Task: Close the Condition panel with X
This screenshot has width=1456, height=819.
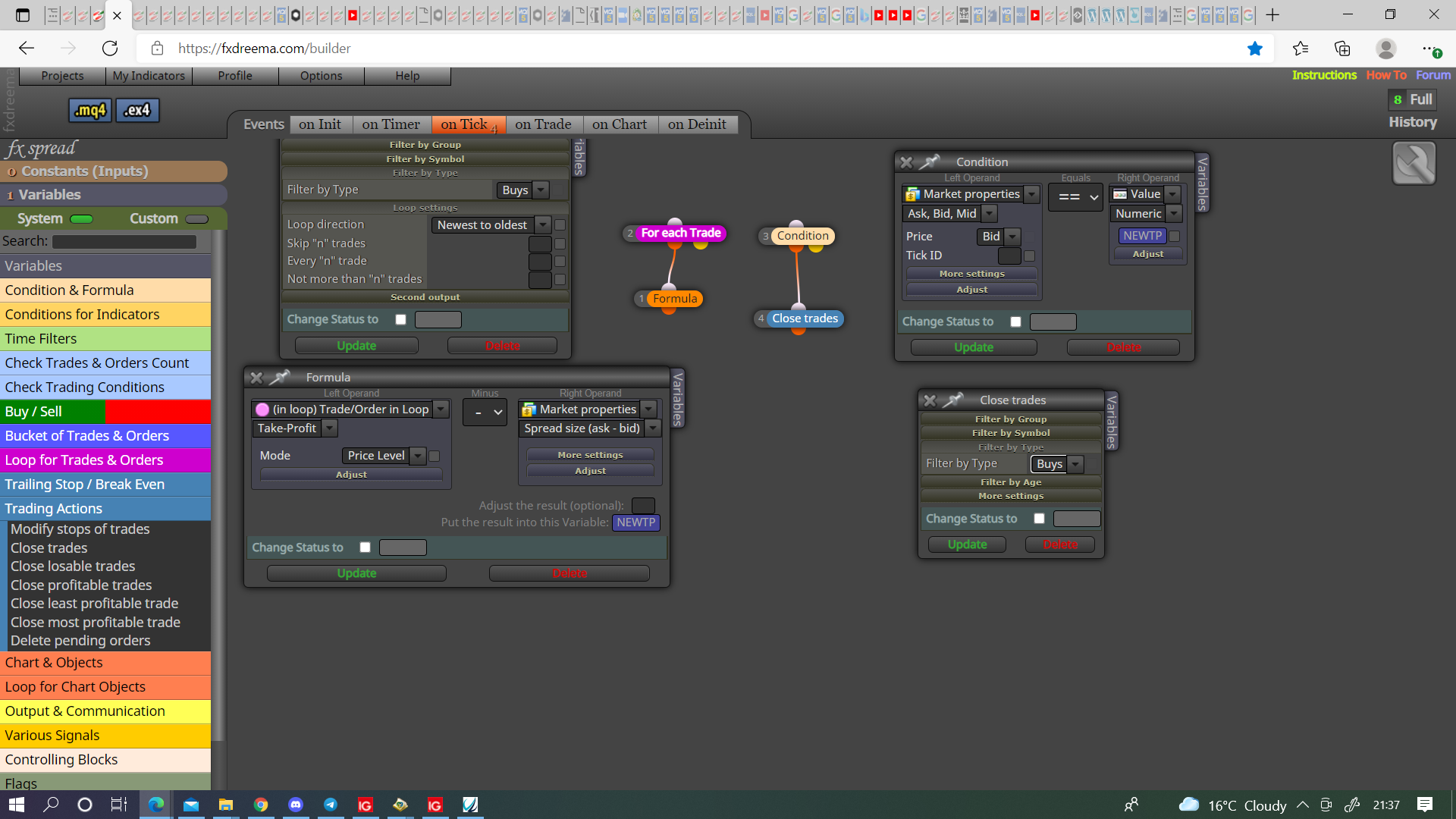Action: pyautogui.click(x=906, y=162)
